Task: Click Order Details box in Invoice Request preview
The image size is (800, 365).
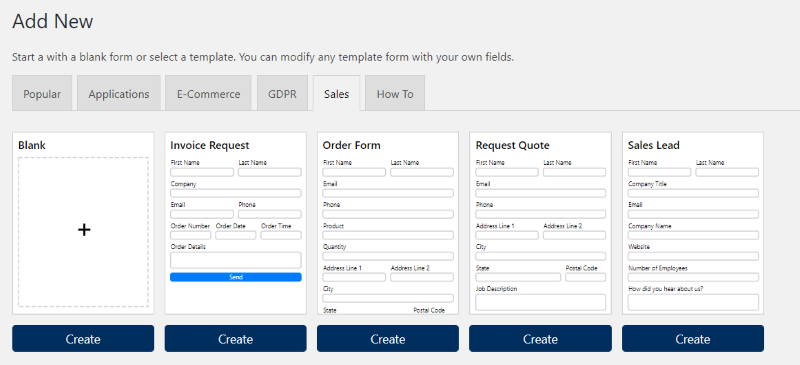Action: pos(236,260)
